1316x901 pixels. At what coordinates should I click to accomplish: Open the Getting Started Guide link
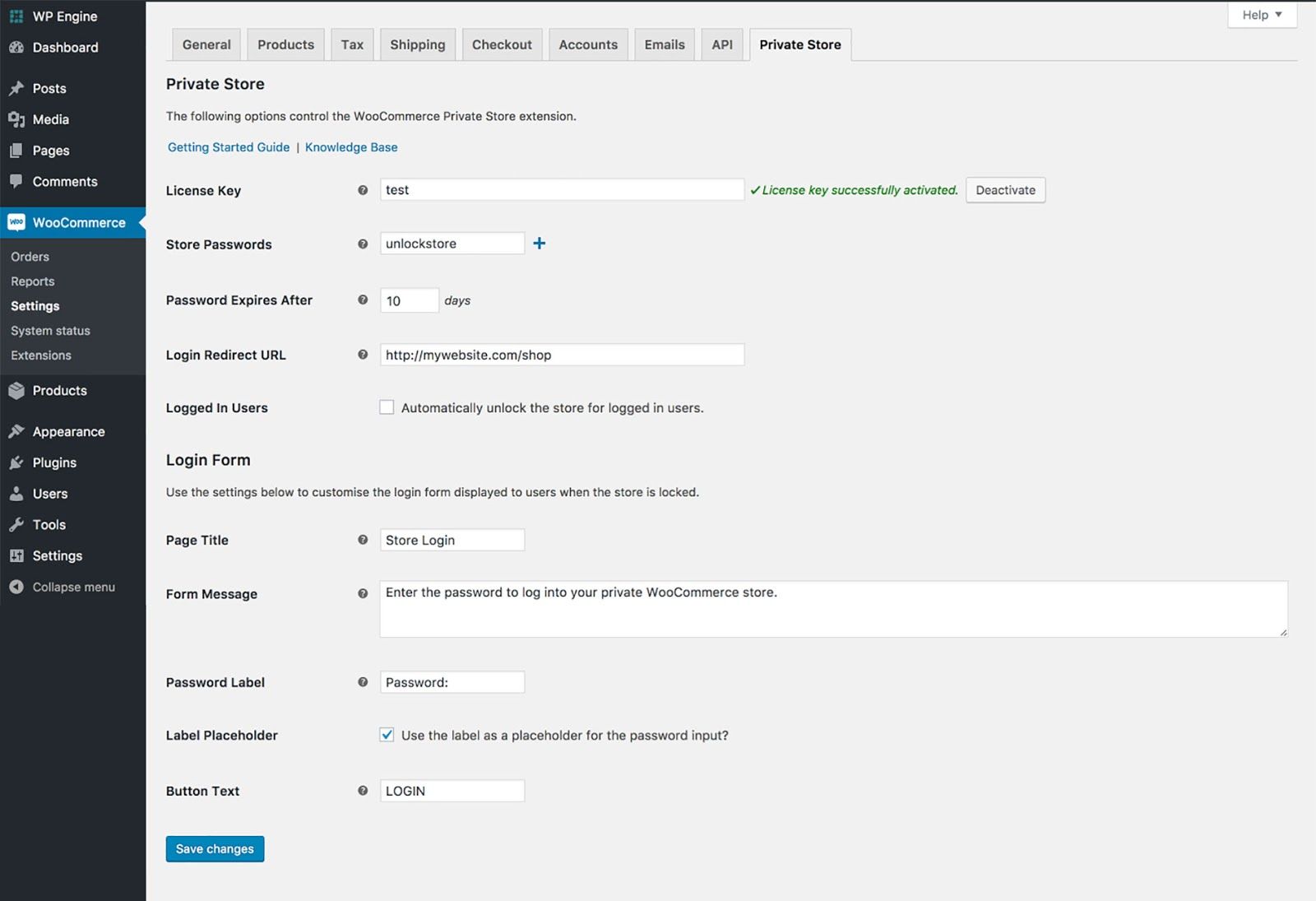coord(228,147)
